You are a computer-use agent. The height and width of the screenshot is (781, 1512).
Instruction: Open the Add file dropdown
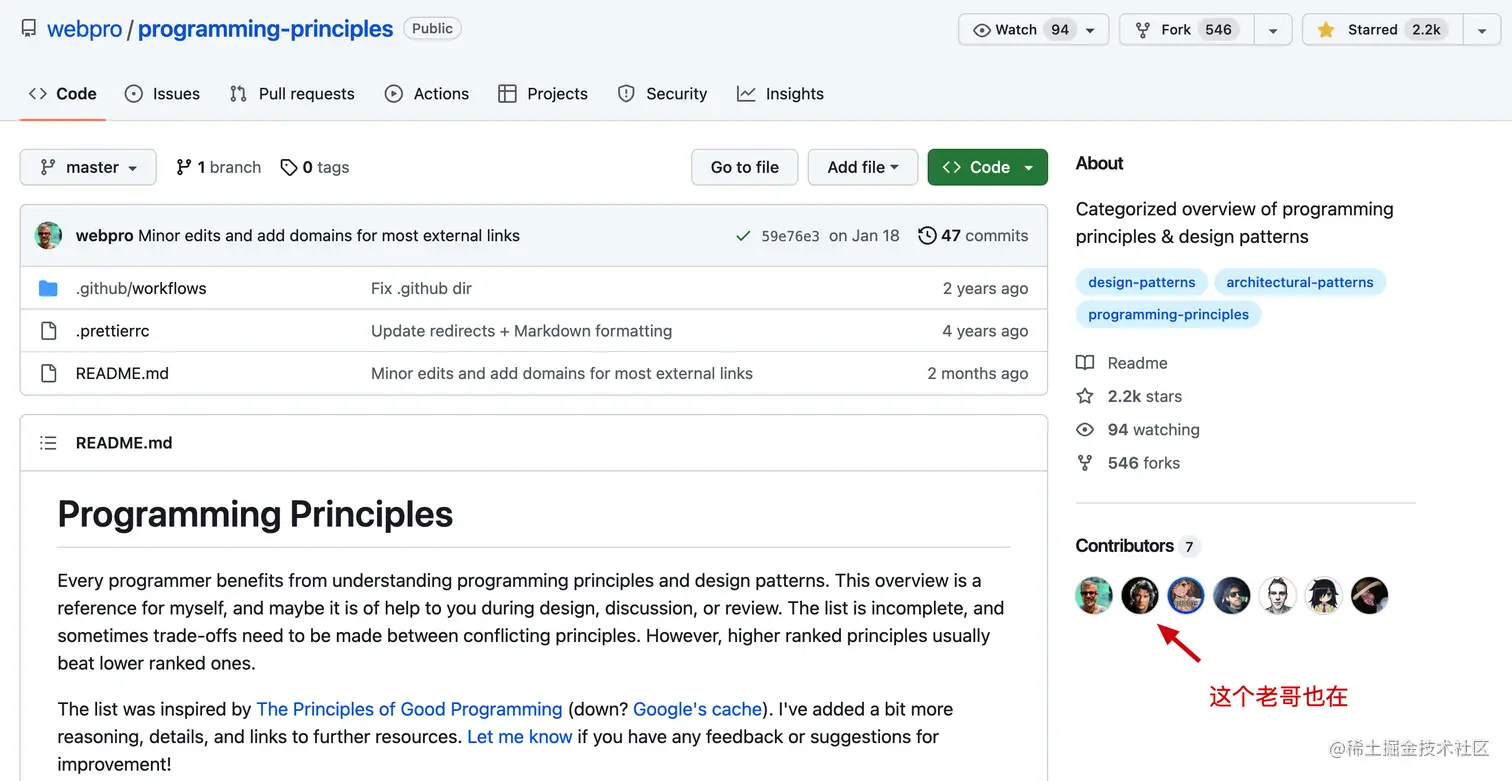point(862,167)
